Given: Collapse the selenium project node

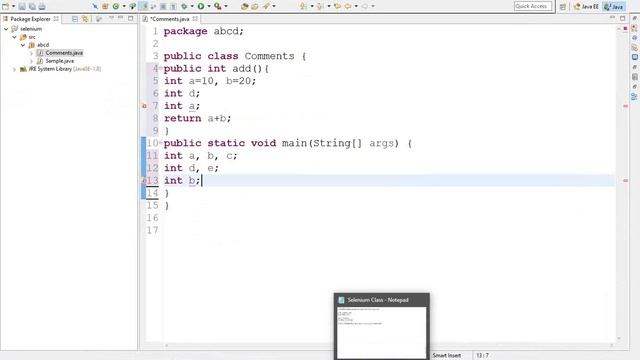Looking at the screenshot, I should coord(6,29).
